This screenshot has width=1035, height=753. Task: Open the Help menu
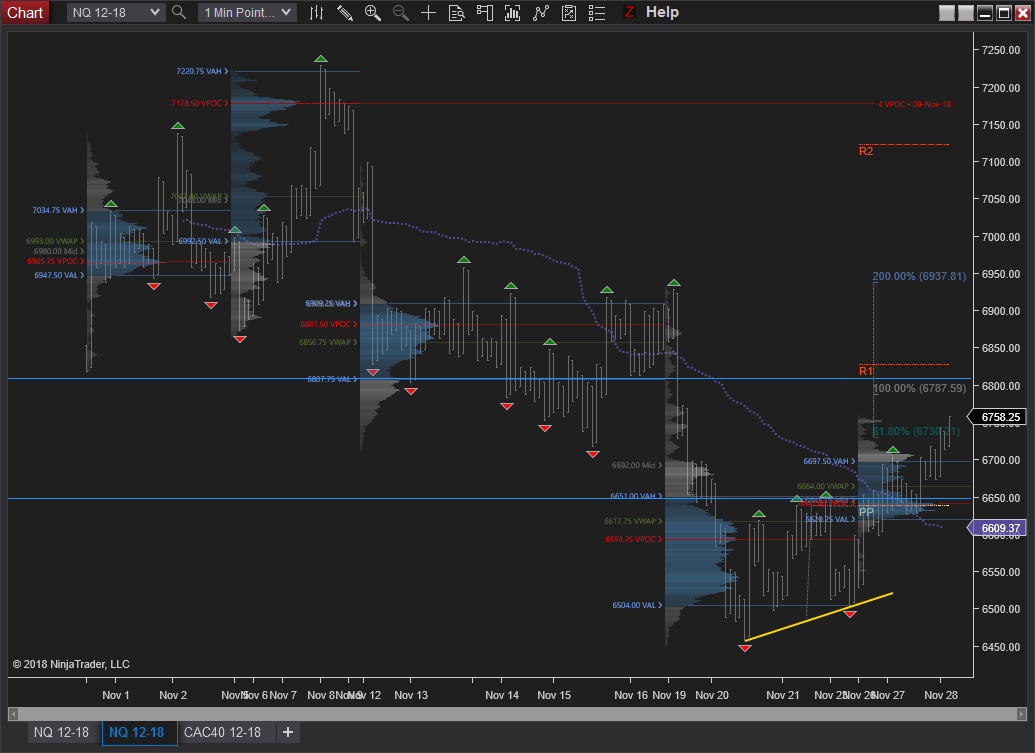tap(662, 12)
